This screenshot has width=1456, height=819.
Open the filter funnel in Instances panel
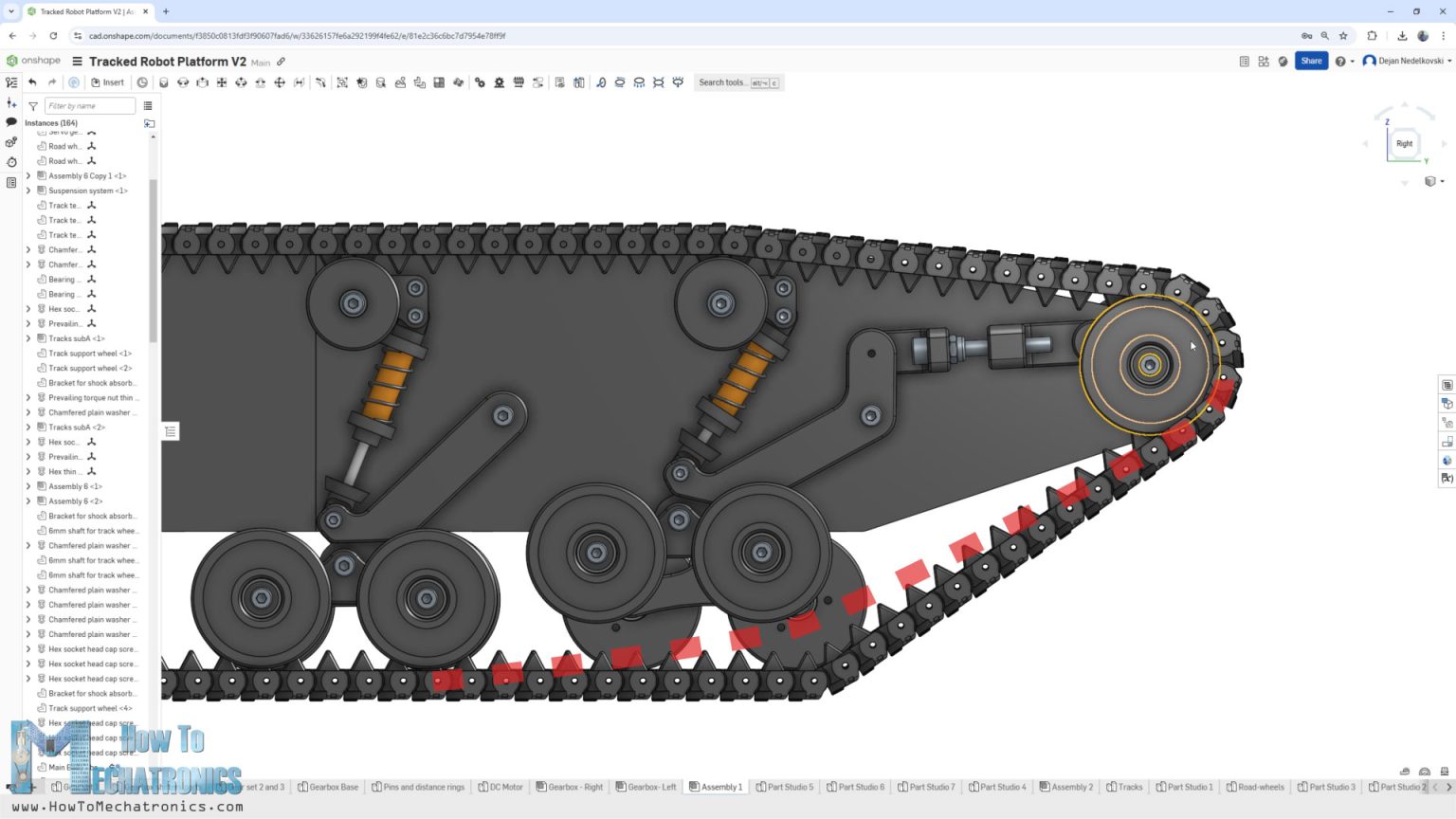pyautogui.click(x=33, y=105)
